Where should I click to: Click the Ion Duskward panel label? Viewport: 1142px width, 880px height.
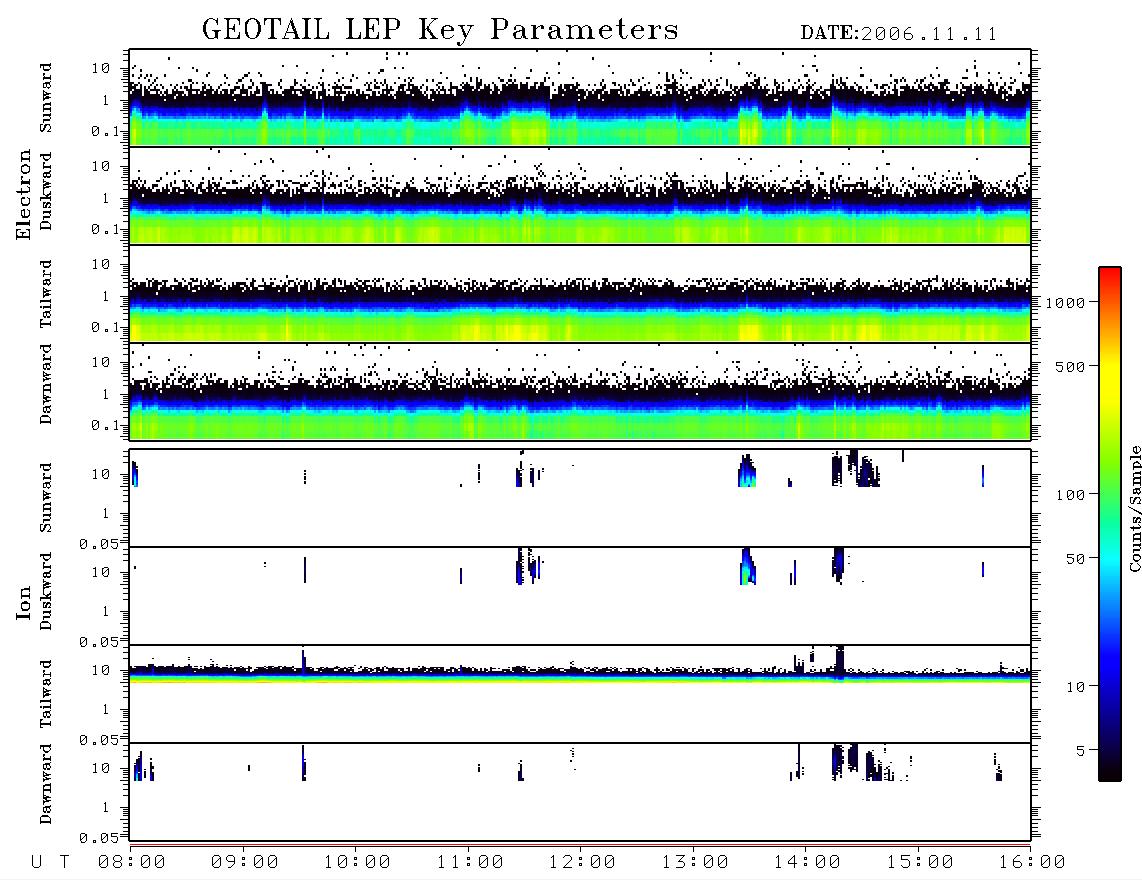coord(46,591)
